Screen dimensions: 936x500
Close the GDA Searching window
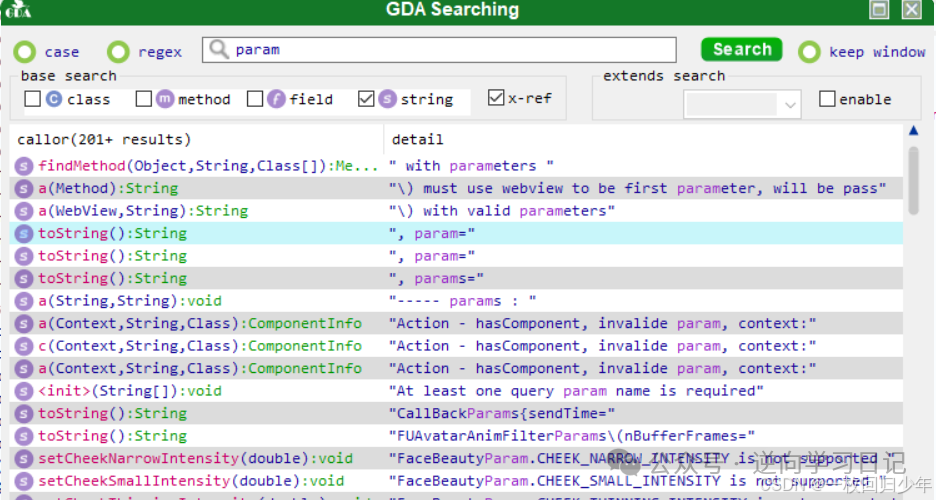(912, 10)
